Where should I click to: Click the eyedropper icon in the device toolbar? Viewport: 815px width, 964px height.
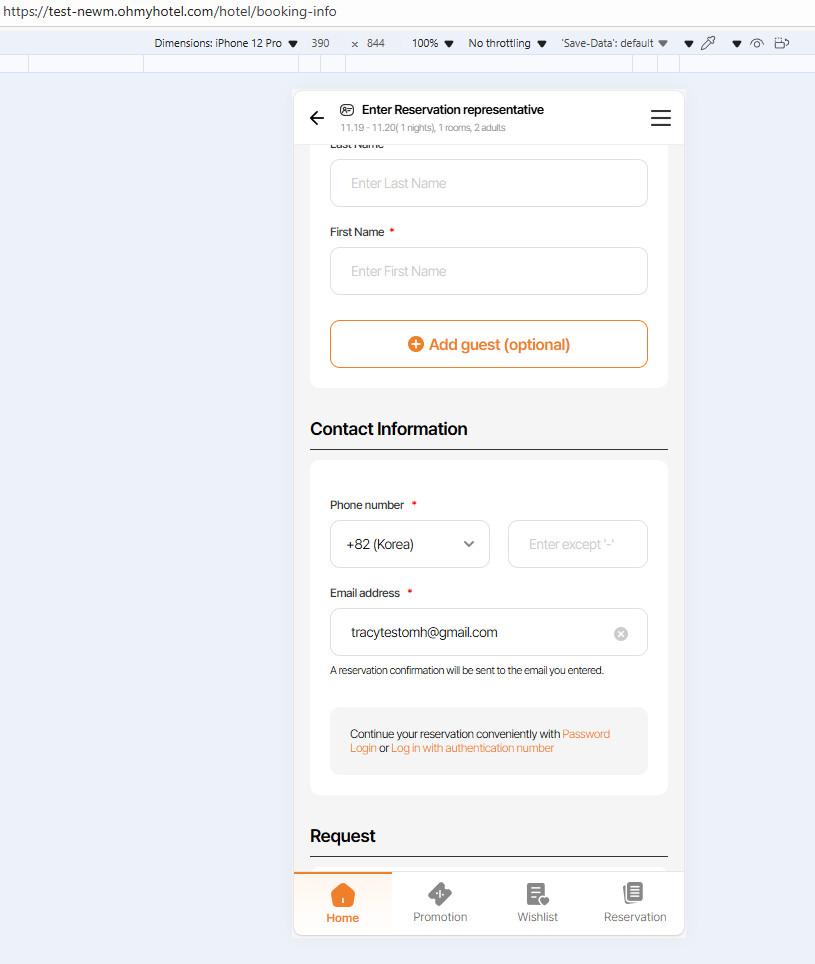point(709,43)
